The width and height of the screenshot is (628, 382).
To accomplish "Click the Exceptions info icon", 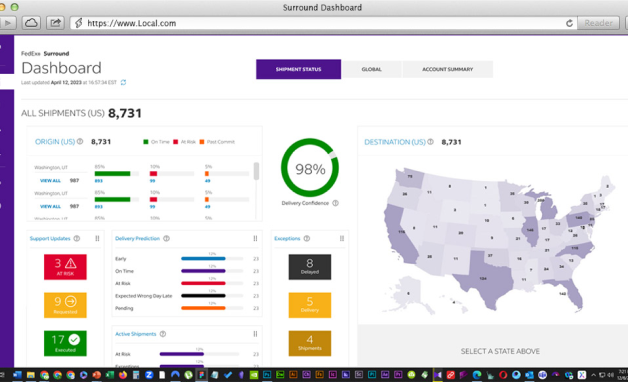I will pos(307,238).
